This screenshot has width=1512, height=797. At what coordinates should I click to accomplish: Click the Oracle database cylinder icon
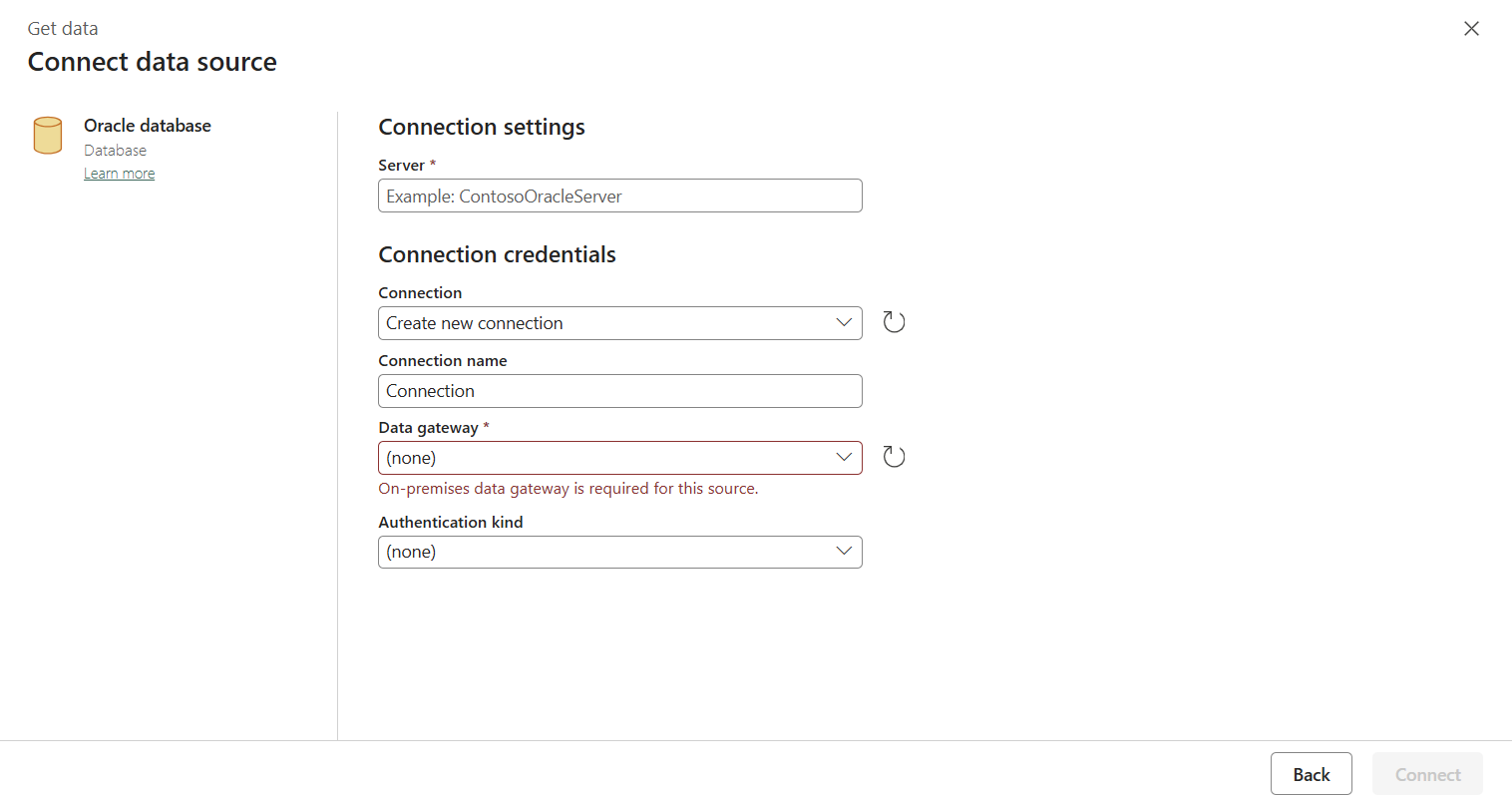(x=48, y=136)
